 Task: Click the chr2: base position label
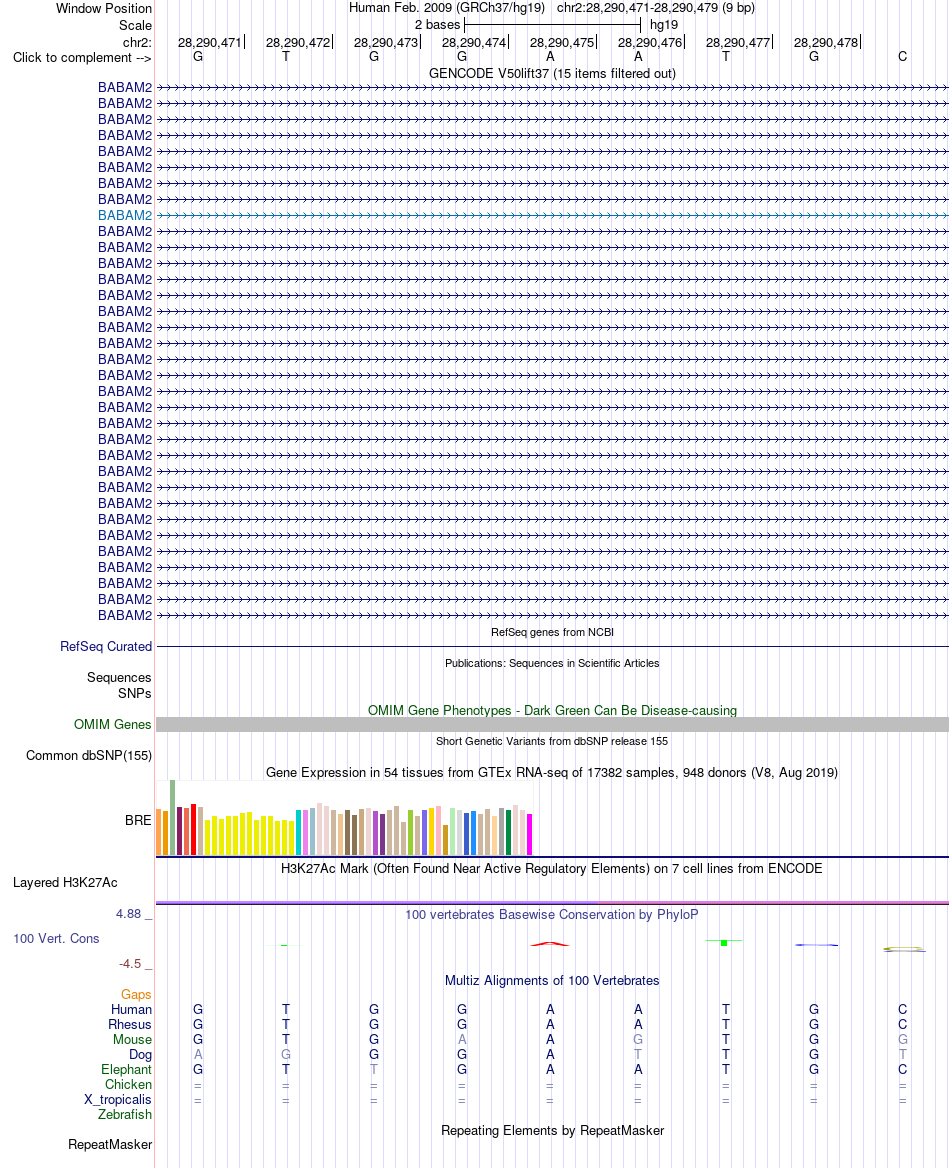pyautogui.click(x=137, y=42)
